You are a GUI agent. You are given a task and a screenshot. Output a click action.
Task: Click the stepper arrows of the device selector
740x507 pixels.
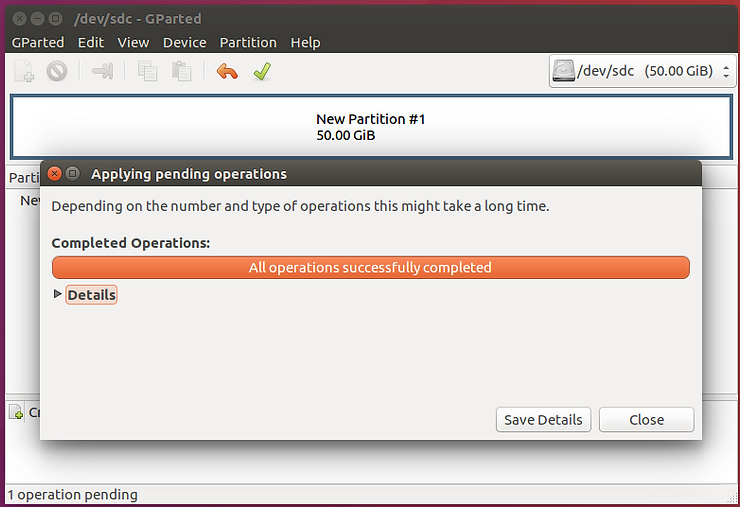726,71
